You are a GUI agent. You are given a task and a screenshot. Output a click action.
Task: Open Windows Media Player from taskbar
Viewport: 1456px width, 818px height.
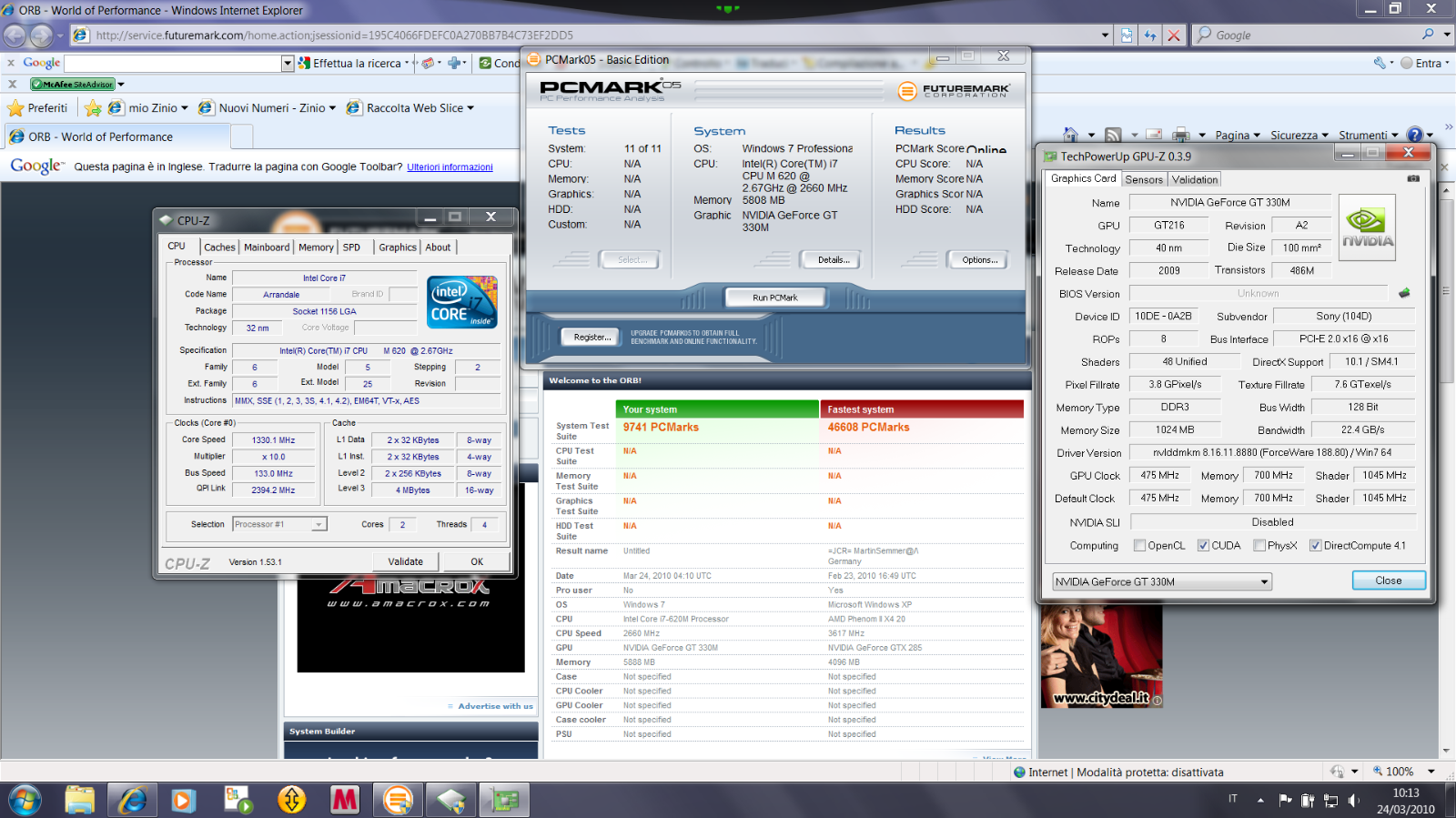coord(182,801)
